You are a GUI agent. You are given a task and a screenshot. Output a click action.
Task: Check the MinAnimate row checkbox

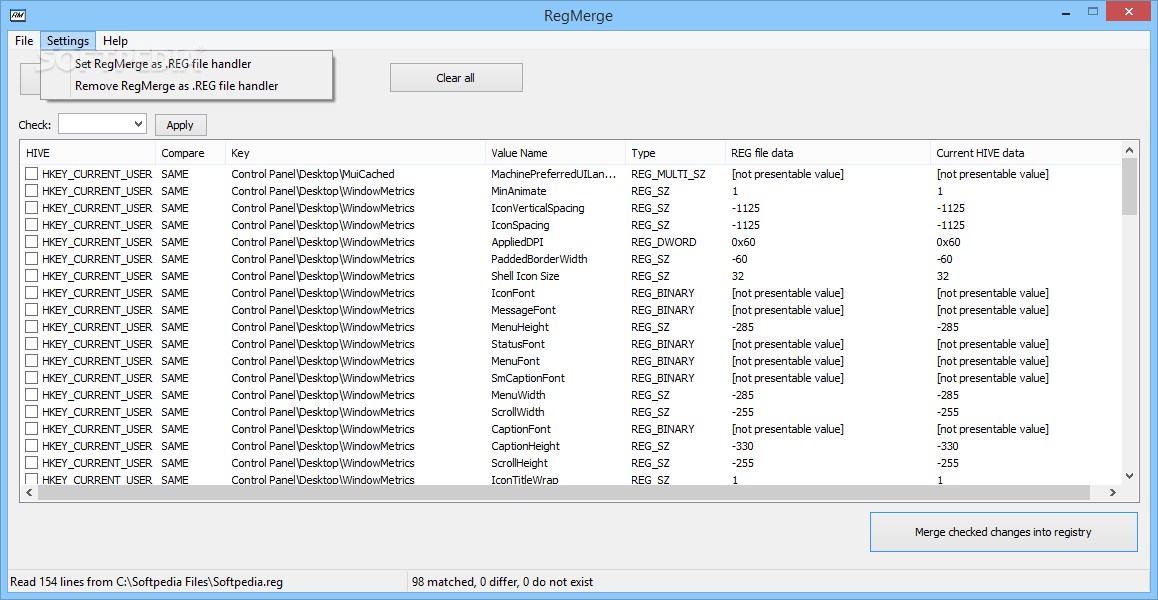32,191
